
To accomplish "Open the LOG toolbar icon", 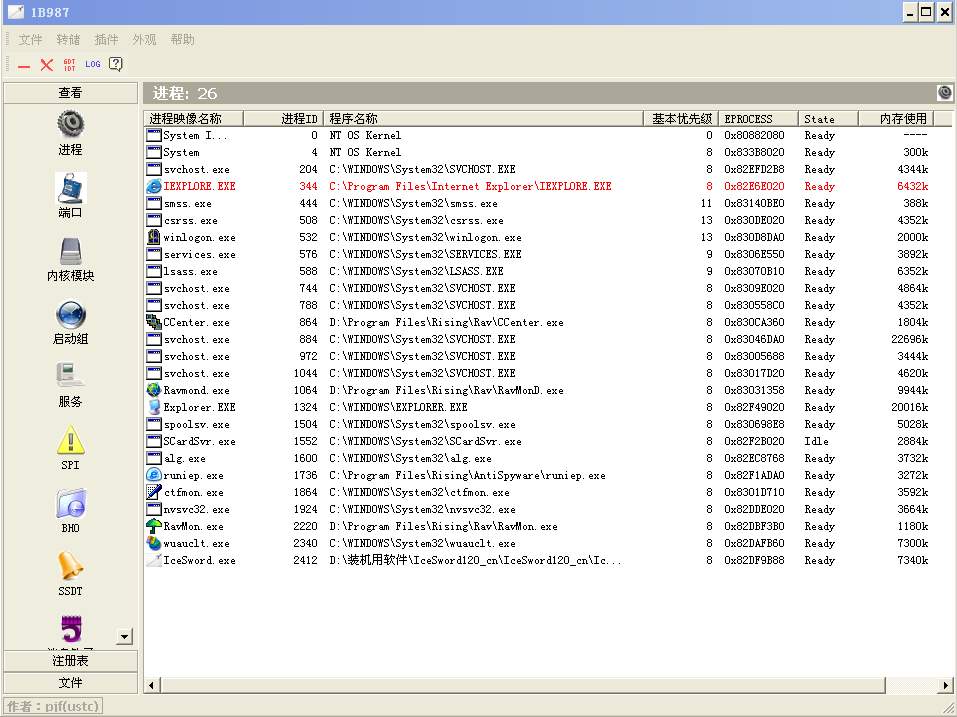I will (x=93, y=64).
